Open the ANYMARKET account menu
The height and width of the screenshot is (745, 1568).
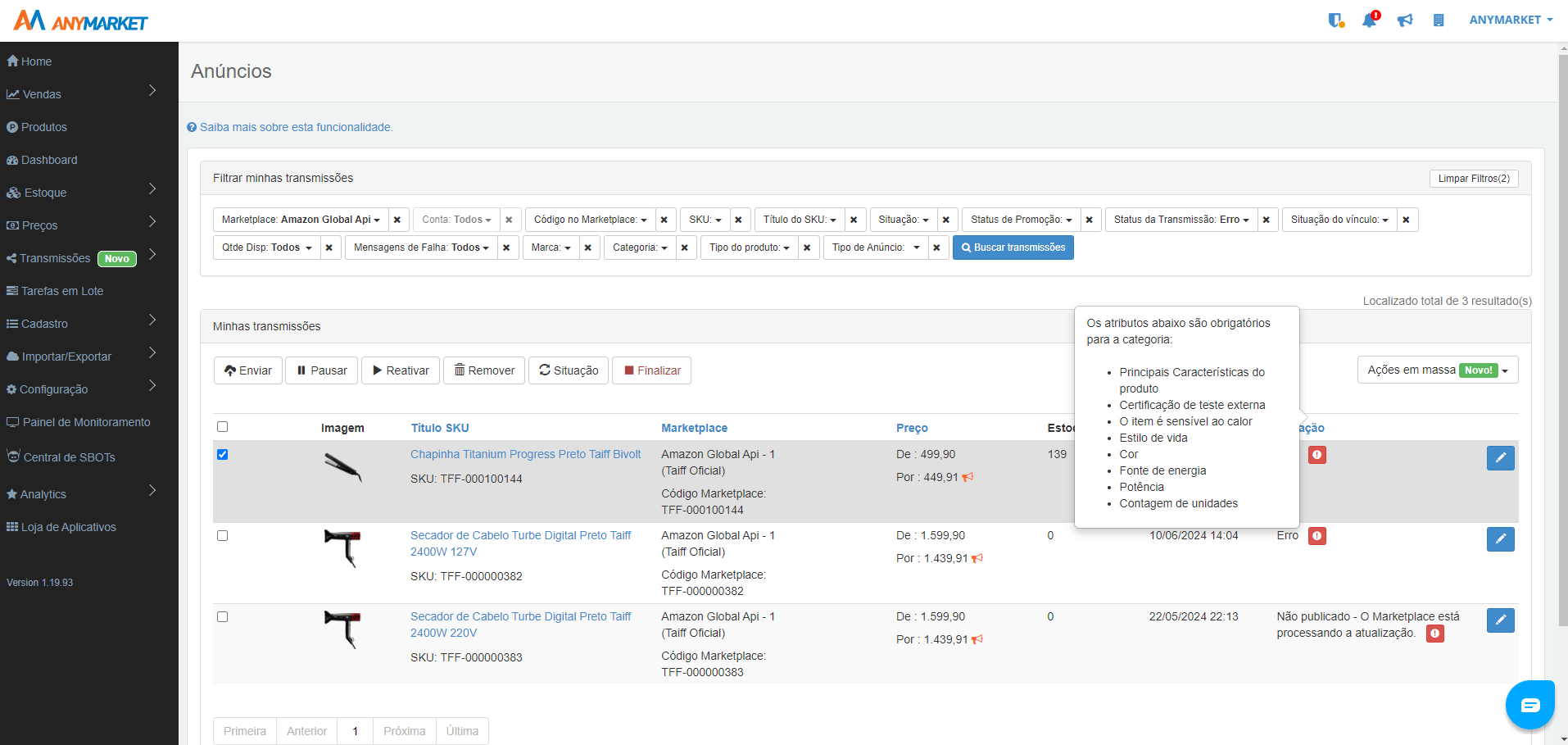(x=1511, y=20)
